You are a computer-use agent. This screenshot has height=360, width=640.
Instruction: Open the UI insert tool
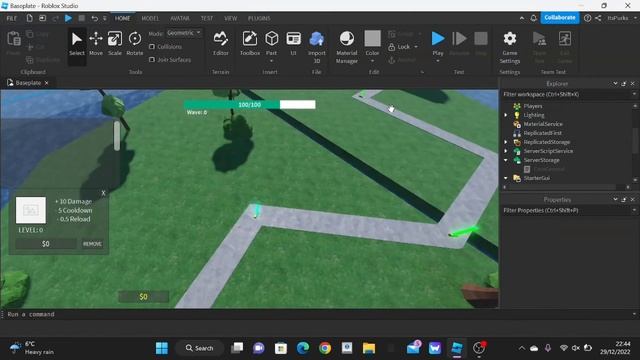[293, 44]
